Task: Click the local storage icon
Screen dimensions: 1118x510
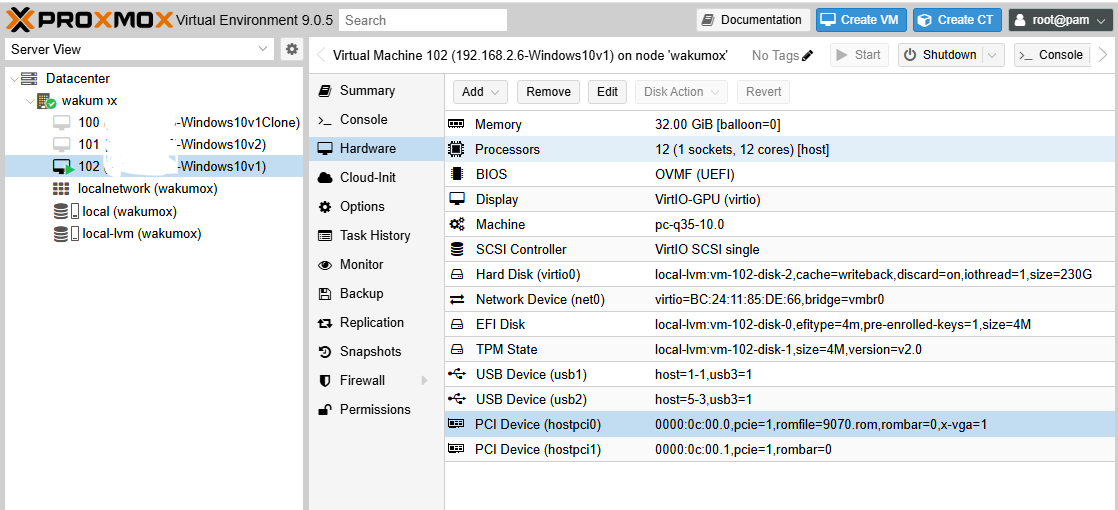Action: pos(66,211)
